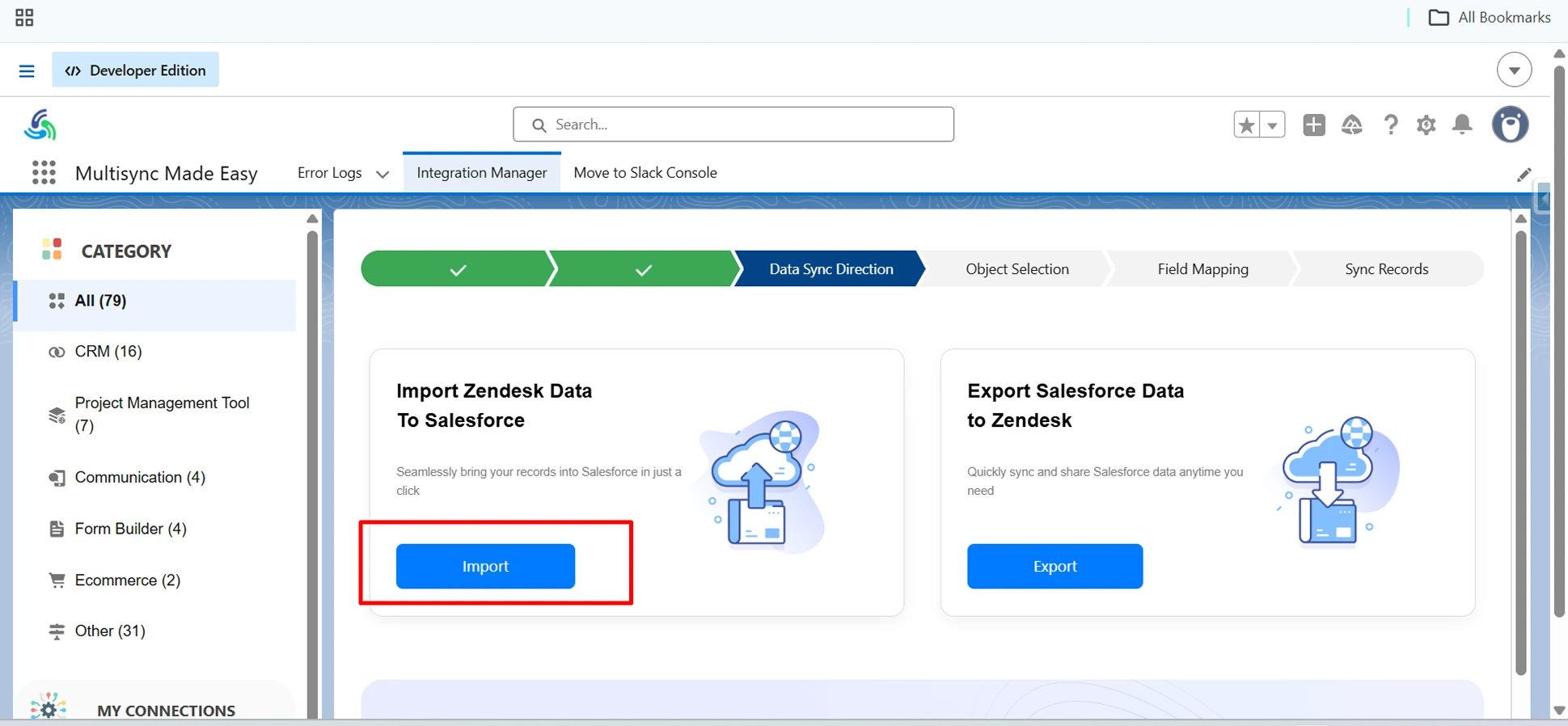Open the favorites list dropdown arrow
Screen dimensions: 1568x726
1272,125
